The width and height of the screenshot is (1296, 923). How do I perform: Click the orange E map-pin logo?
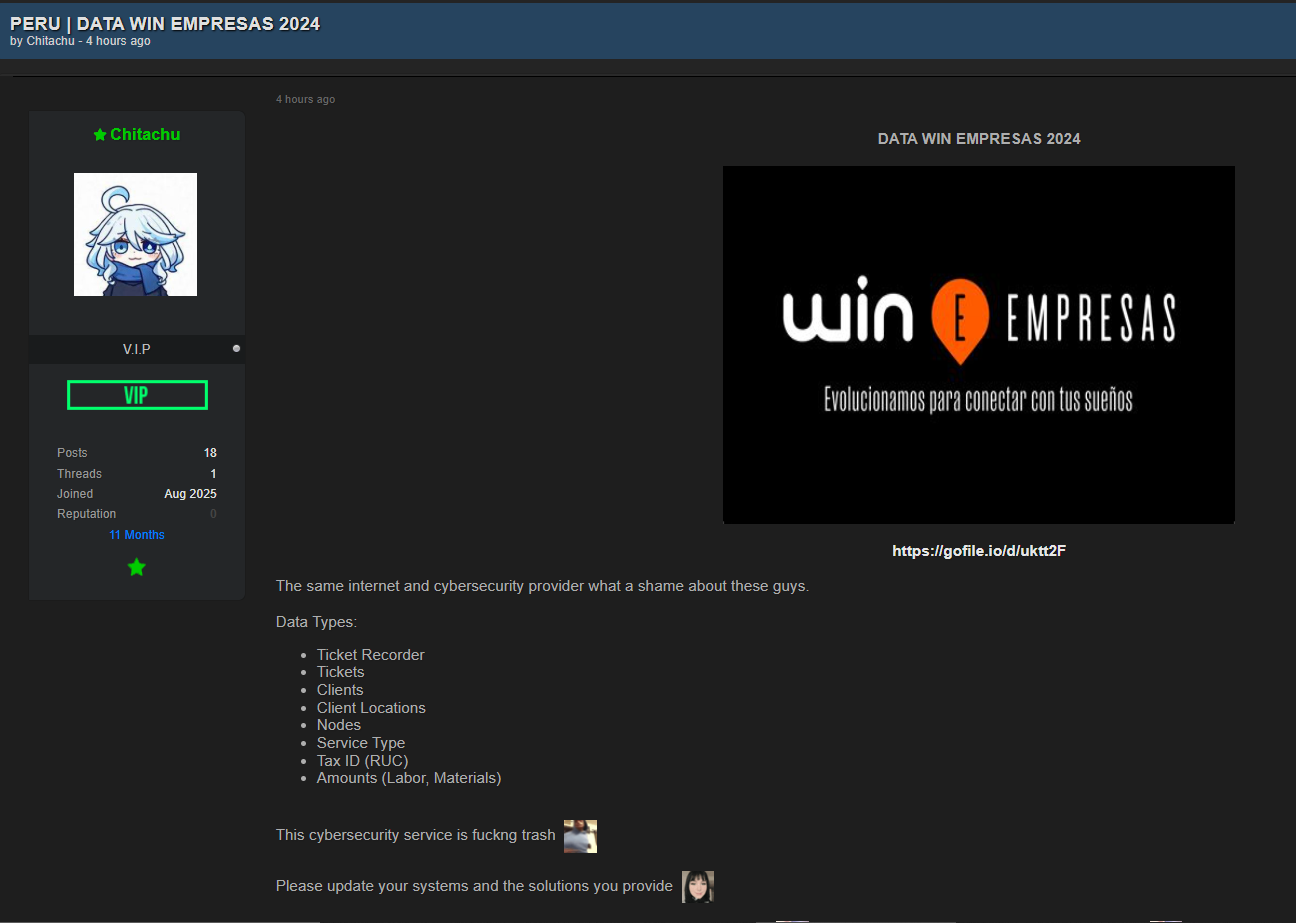tap(959, 322)
